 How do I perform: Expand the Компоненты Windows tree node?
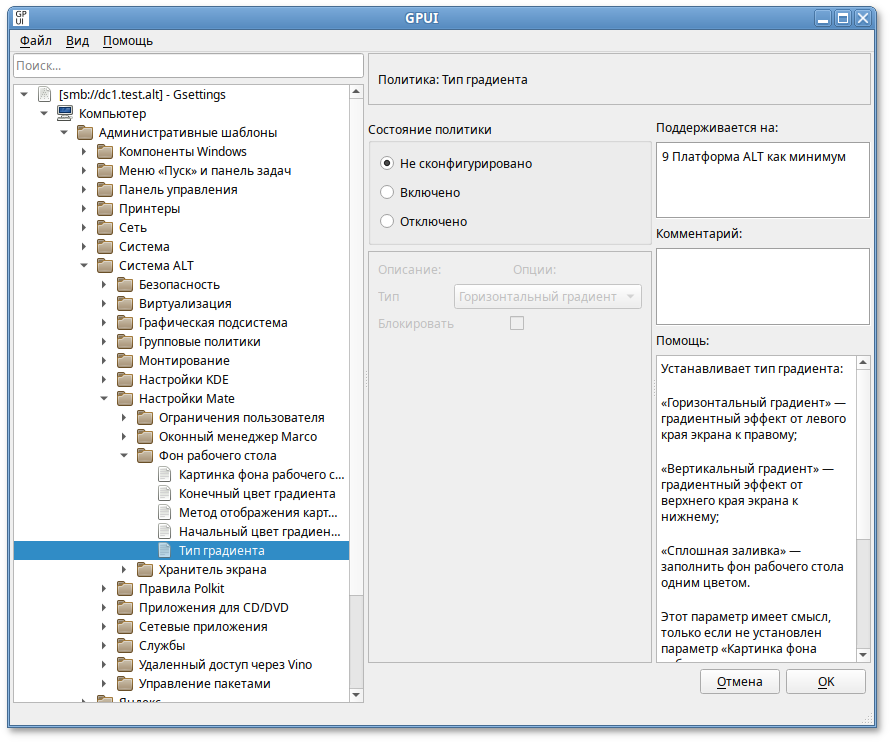84,152
